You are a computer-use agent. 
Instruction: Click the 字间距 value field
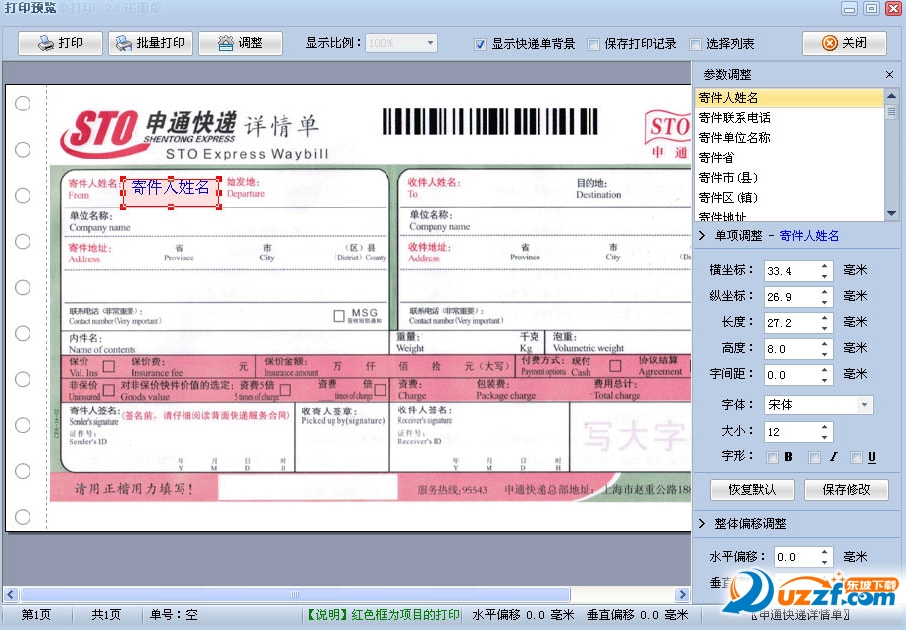(x=791, y=375)
